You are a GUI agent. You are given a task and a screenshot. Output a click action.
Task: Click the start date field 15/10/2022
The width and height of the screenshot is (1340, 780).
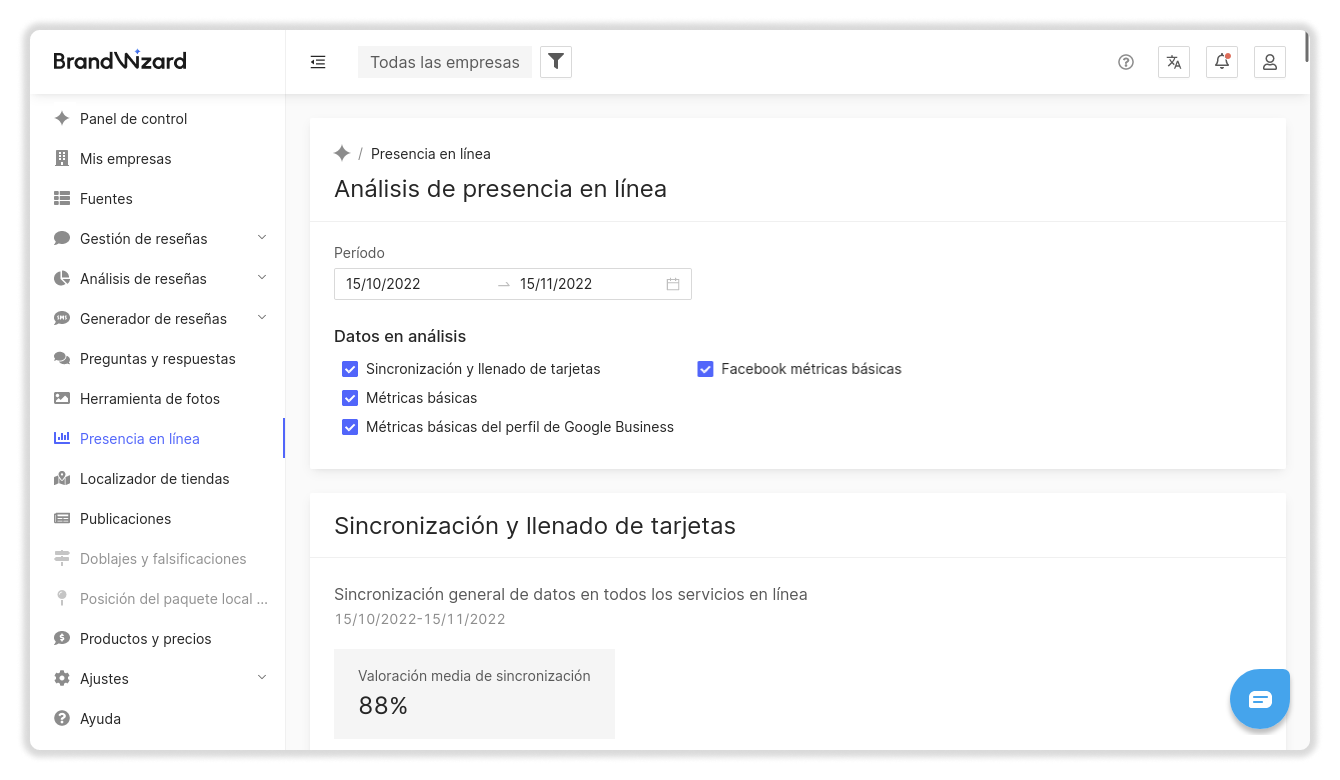tap(410, 284)
